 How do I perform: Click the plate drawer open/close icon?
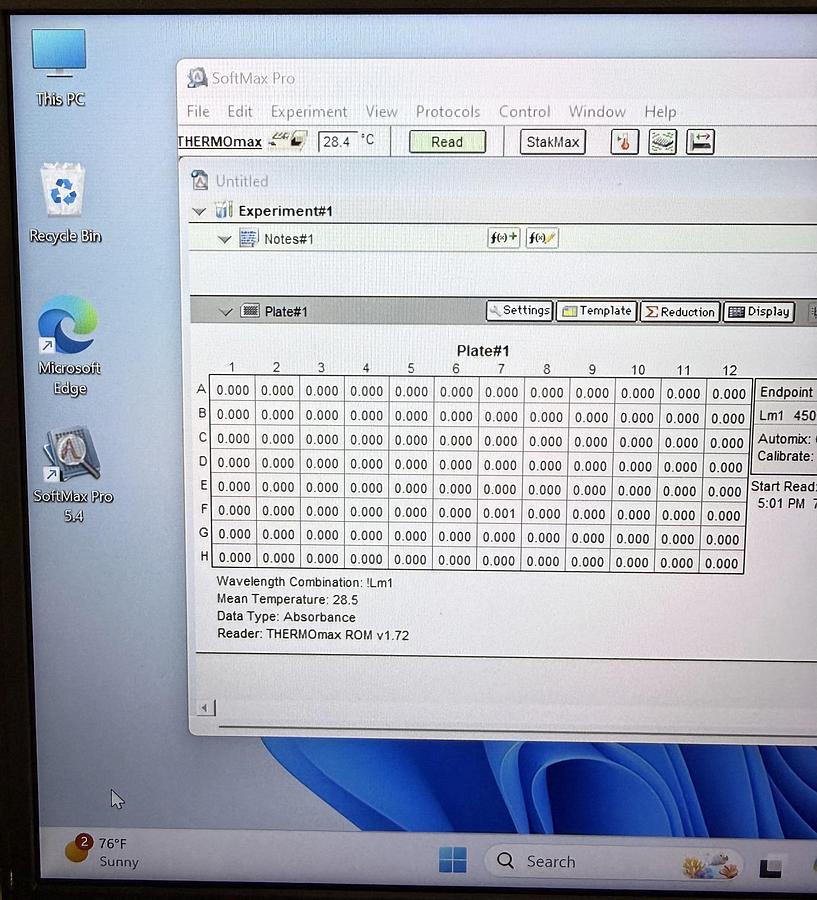click(x=700, y=142)
